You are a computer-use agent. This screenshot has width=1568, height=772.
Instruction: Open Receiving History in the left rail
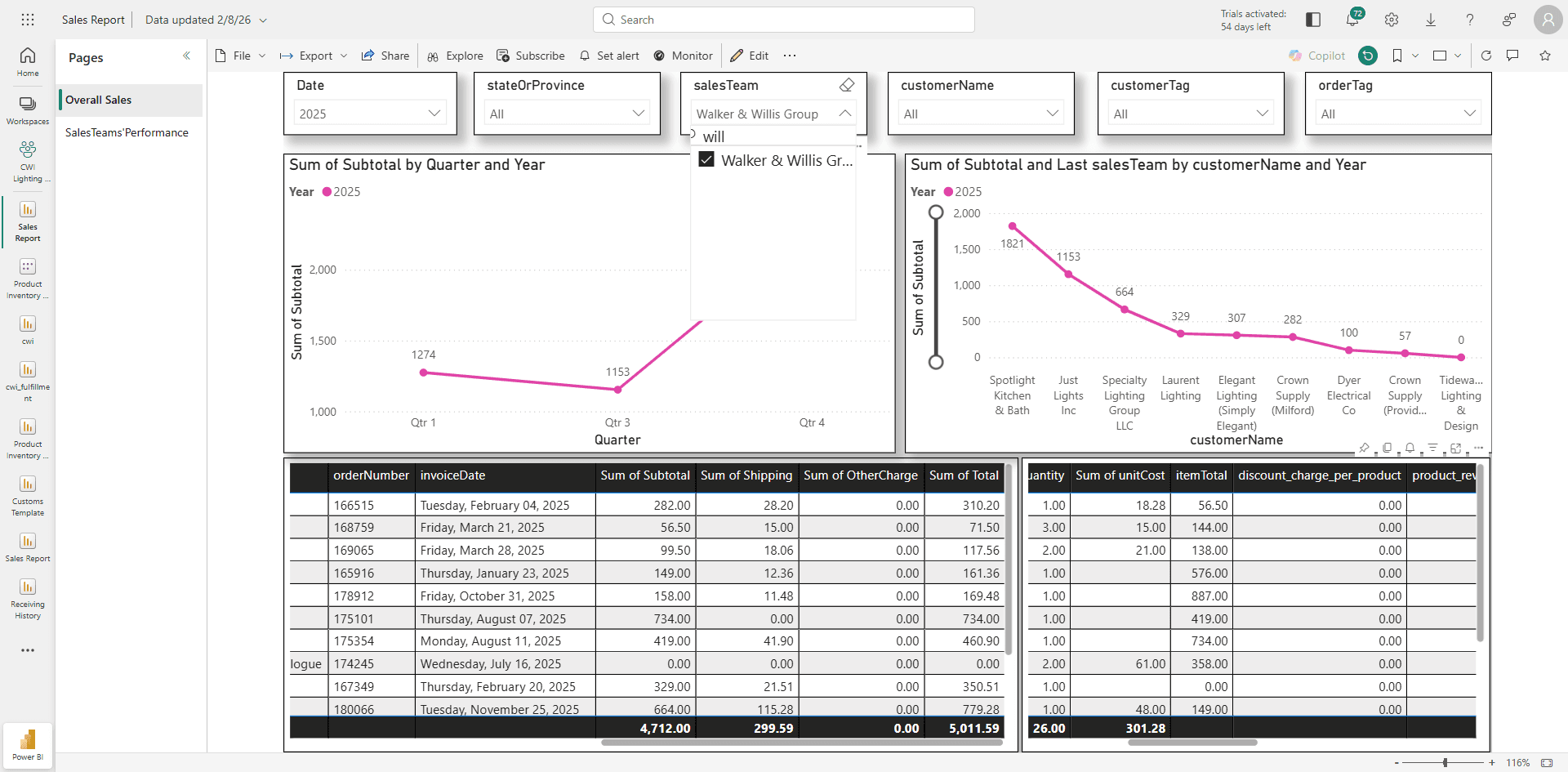click(x=28, y=599)
